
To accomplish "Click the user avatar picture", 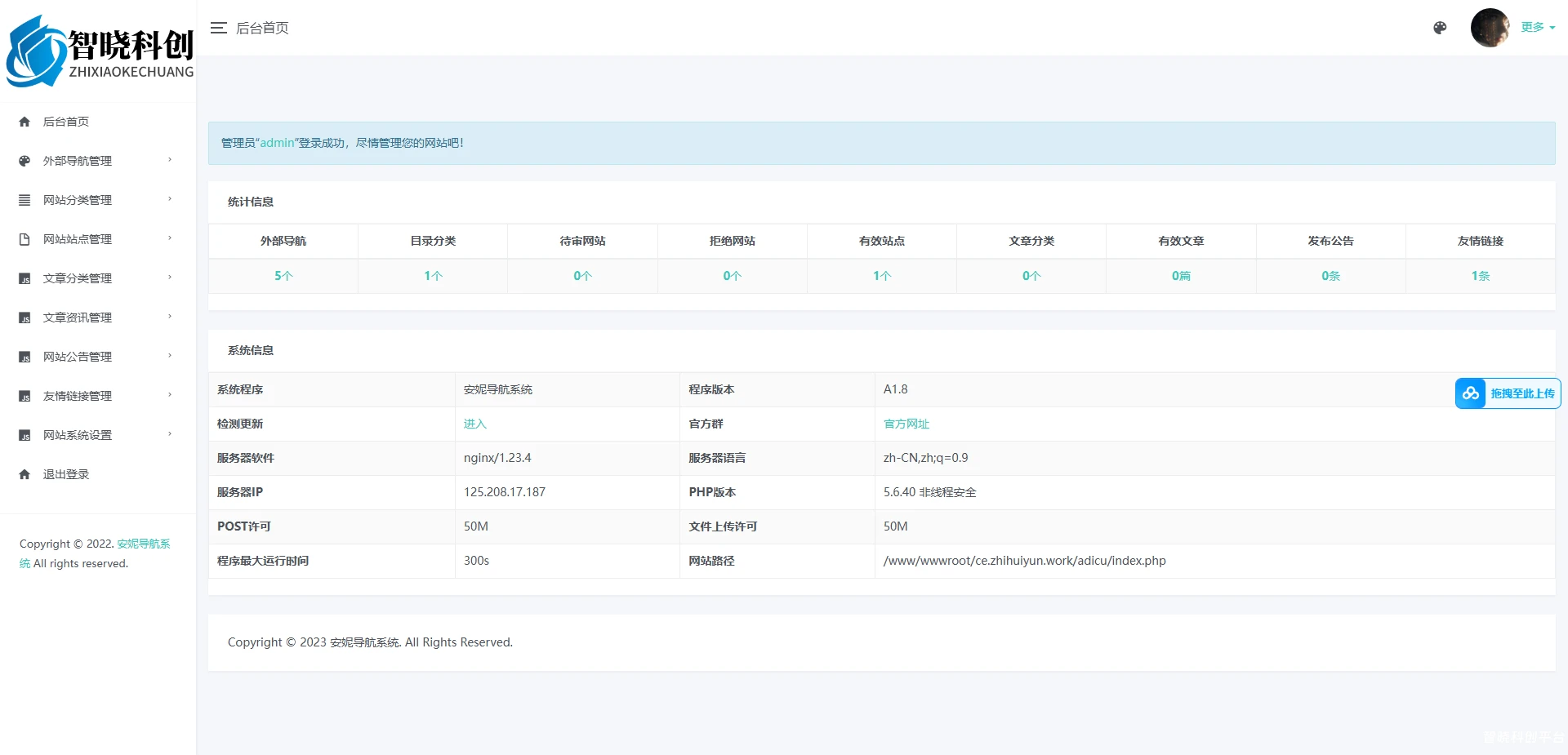I will tap(1490, 28).
